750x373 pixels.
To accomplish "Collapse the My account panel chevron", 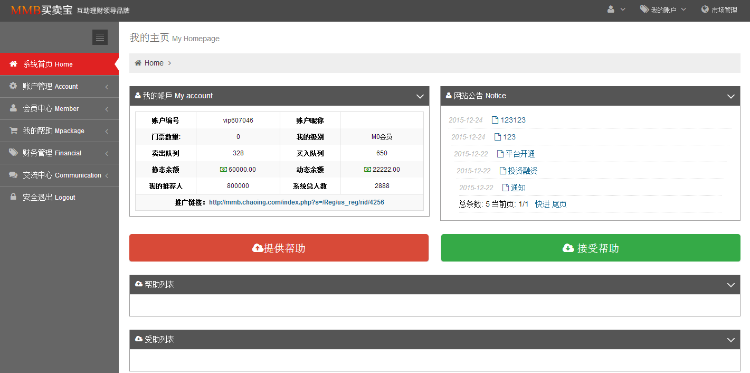I will [420, 97].
